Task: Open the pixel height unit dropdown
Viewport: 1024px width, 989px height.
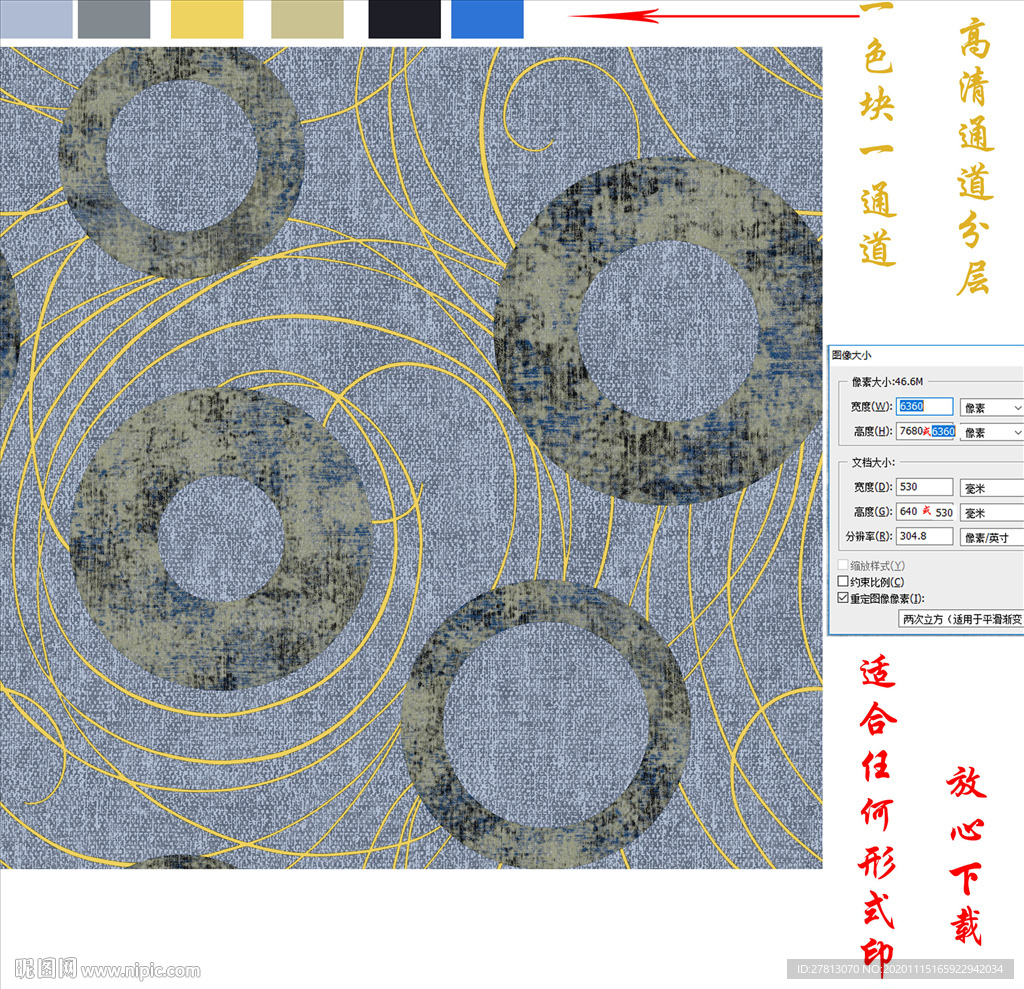Action: tap(991, 432)
